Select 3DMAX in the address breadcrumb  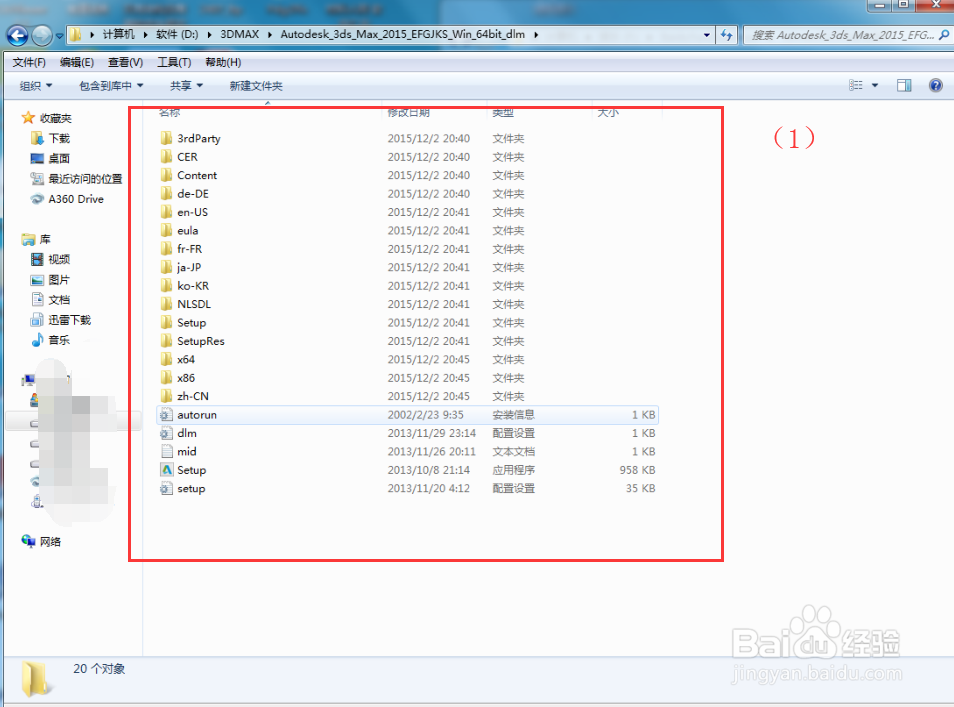pyautogui.click(x=240, y=34)
